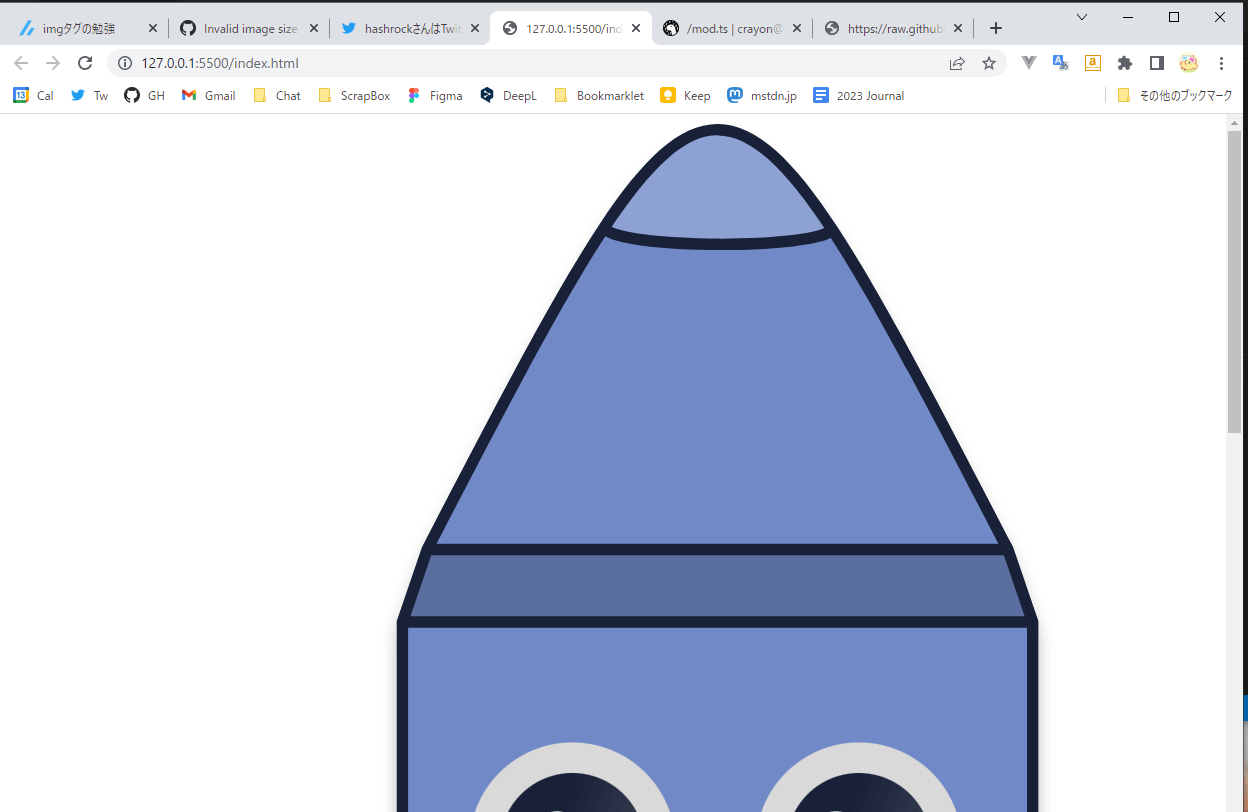The width and height of the screenshot is (1248, 812).
Task: Expand the Bookmarklet folder
Action: click(599, 95)
